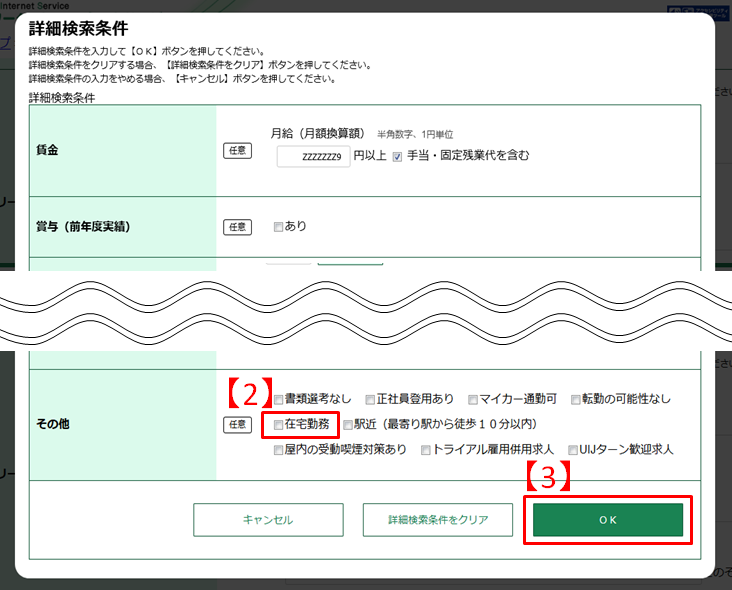Toggle 手当・固定残業代を含む checkbox

coord(397,157)
